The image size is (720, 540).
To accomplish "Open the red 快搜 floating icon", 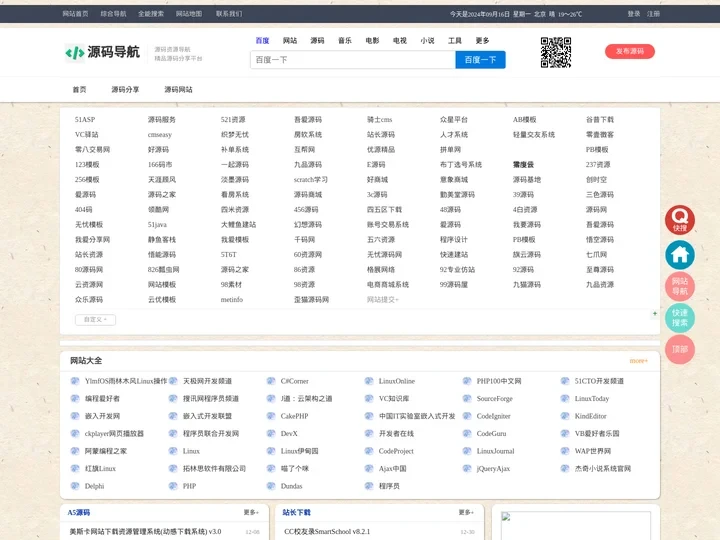I will tap(680, 219).
